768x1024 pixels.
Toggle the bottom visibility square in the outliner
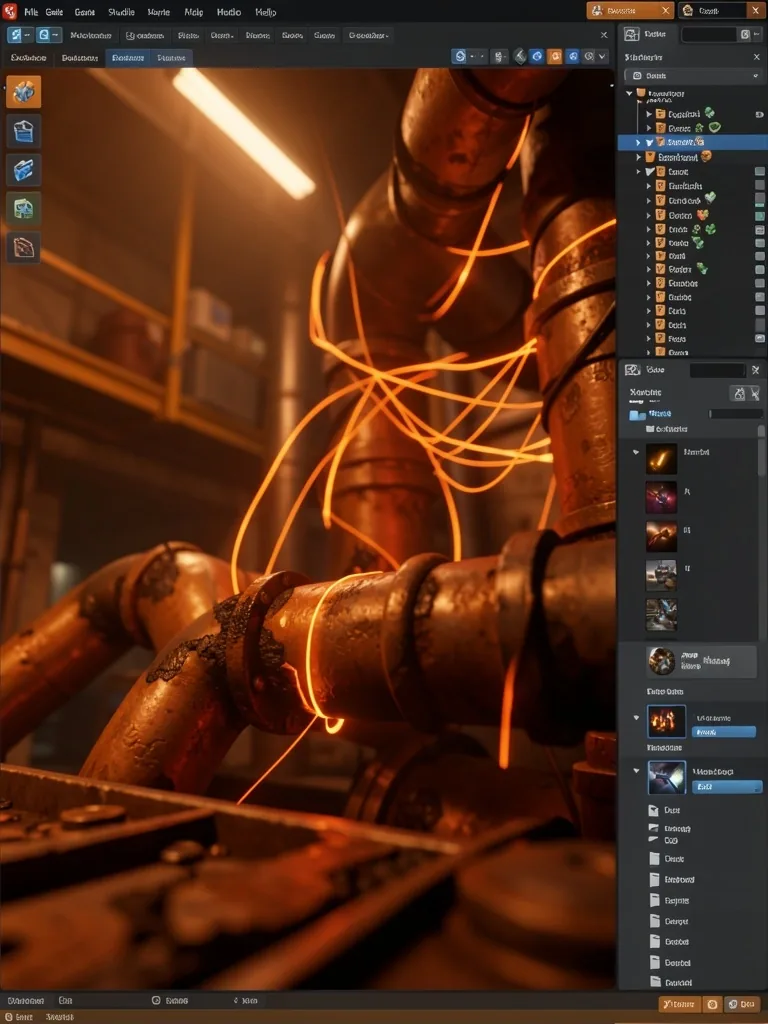click(x=760, y=338)
